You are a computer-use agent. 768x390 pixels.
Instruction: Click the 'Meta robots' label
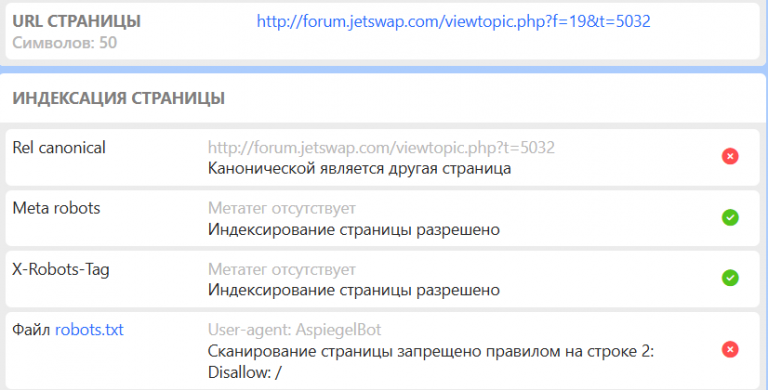click(x=56, y=208)
